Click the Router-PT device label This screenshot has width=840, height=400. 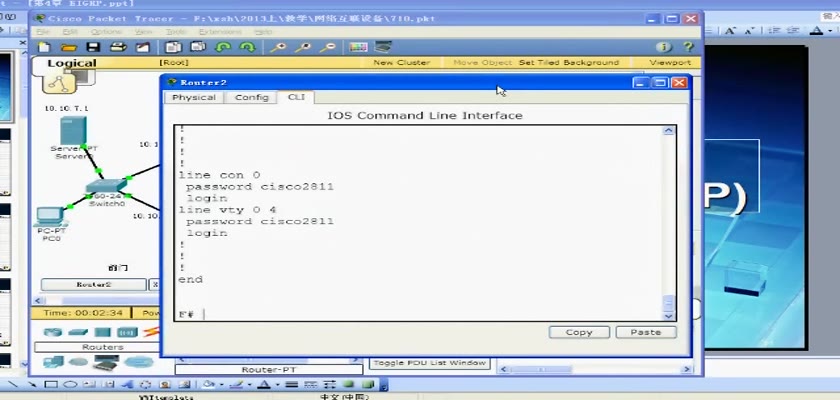click(x=269, y=369)
